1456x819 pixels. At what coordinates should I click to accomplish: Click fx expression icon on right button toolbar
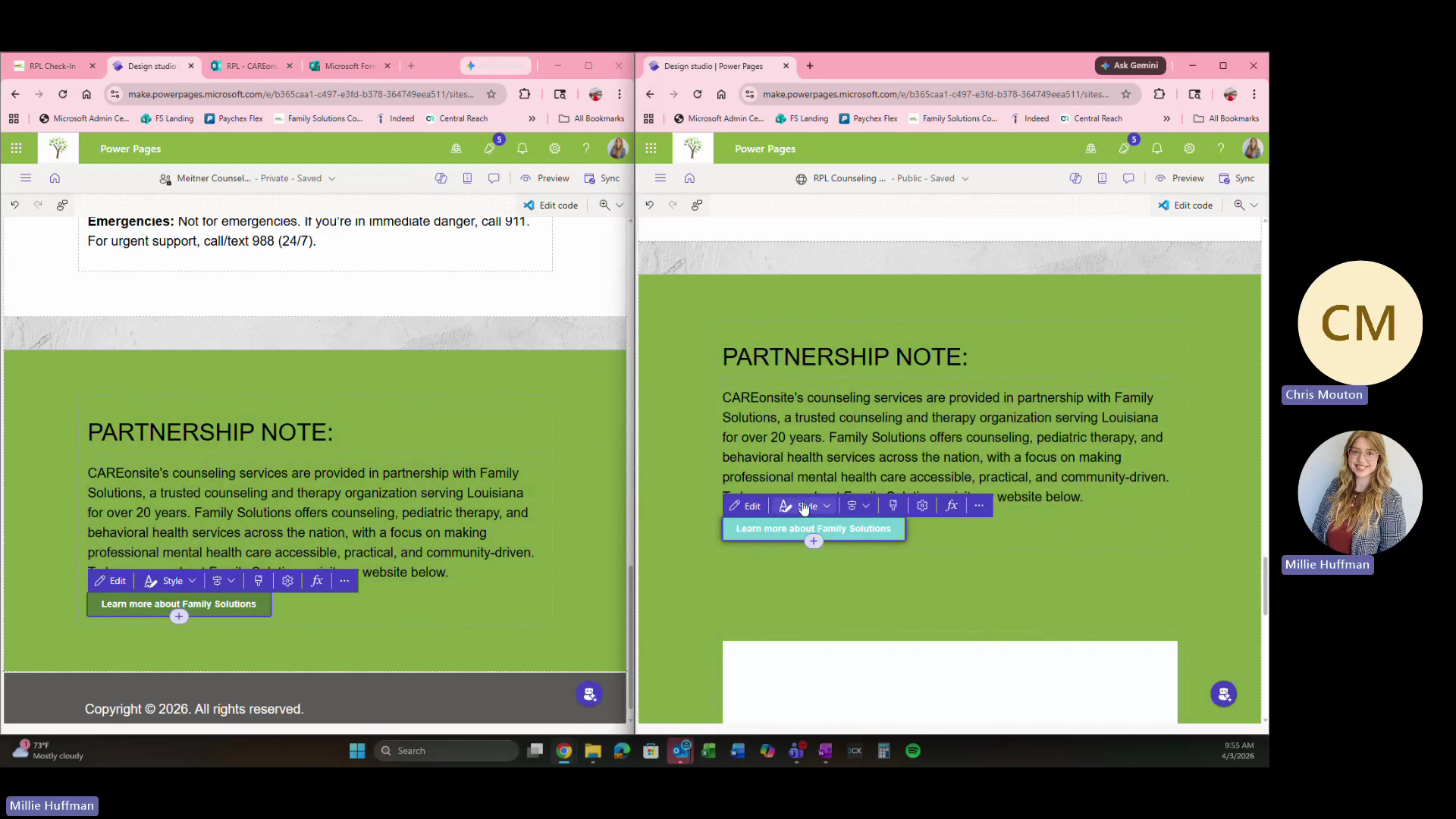click(x=952, y=506)
